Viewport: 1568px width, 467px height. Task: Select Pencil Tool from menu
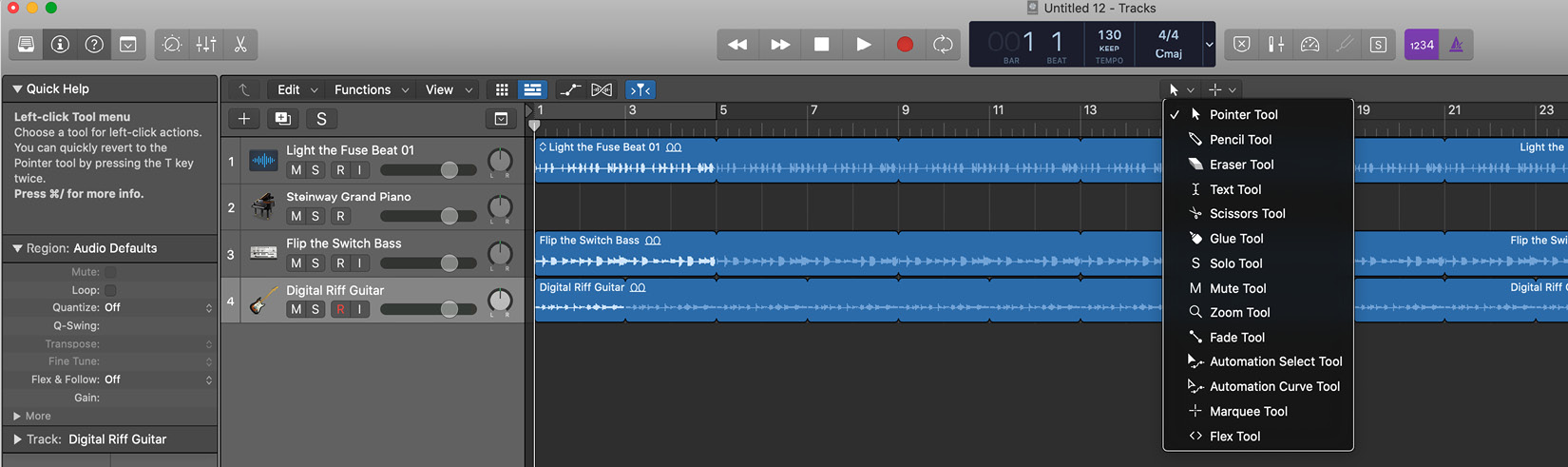(x=1258, y=139)
